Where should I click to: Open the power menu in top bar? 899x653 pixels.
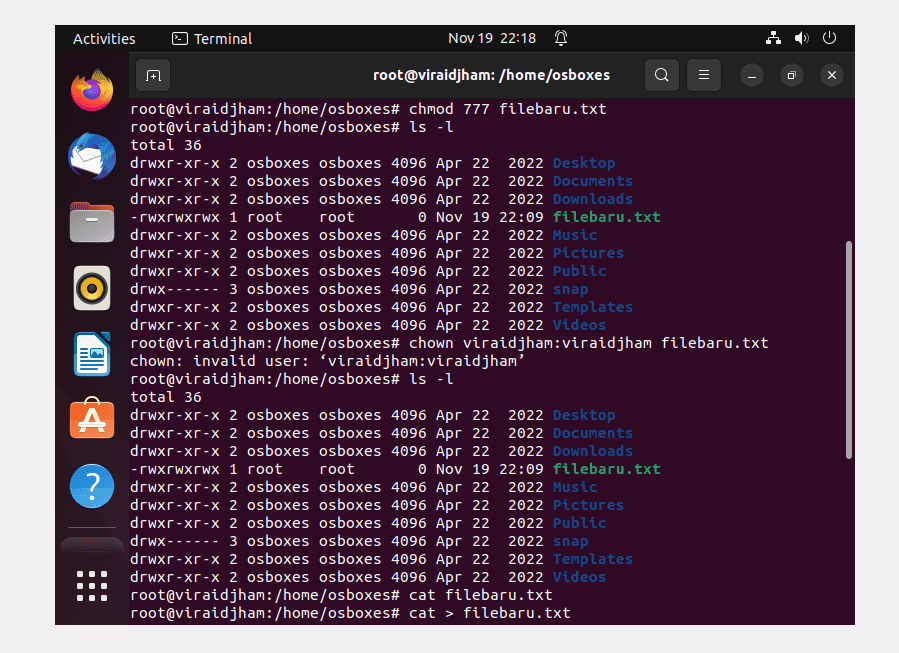point(829,38)
